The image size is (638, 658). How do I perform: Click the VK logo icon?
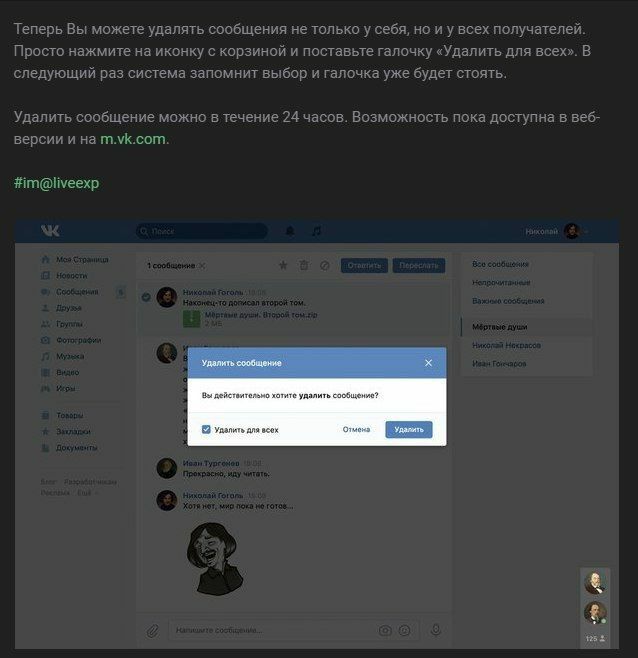click(50, 231)
